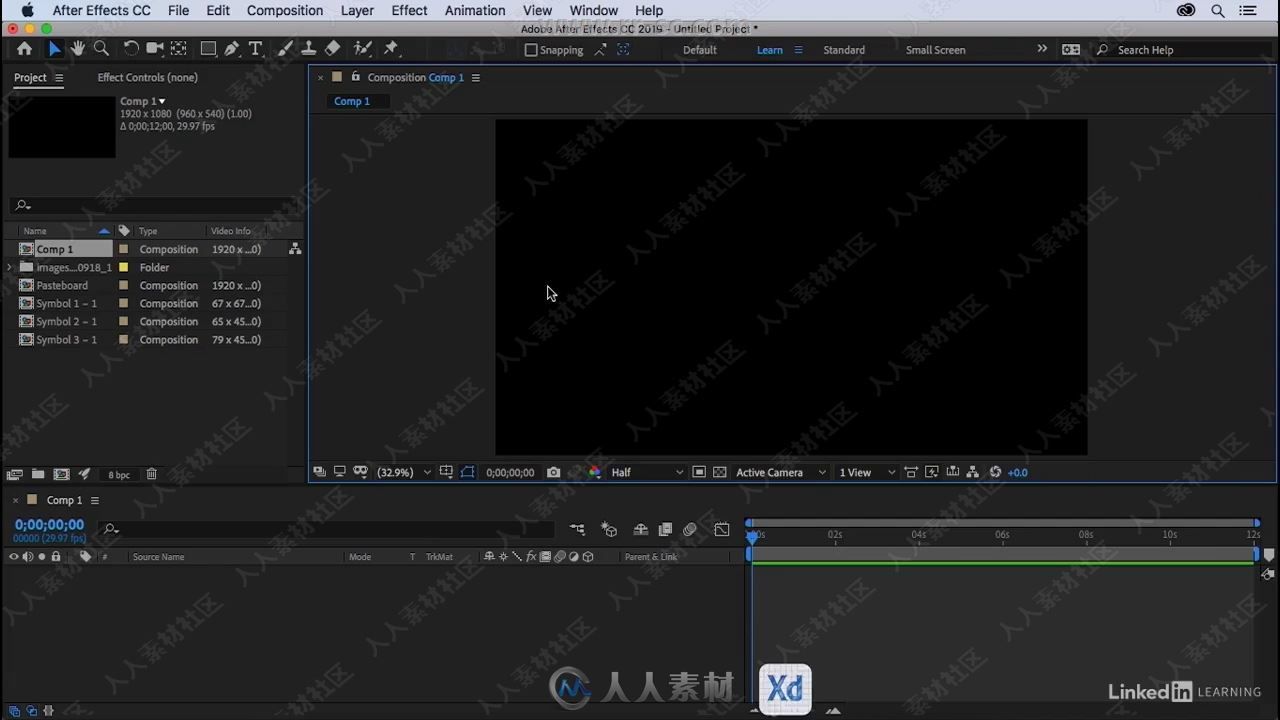Take a snapshot with the camera icon
Image resolution: width=1280 pixels, height=720 pixels.
tap(553, 472)
